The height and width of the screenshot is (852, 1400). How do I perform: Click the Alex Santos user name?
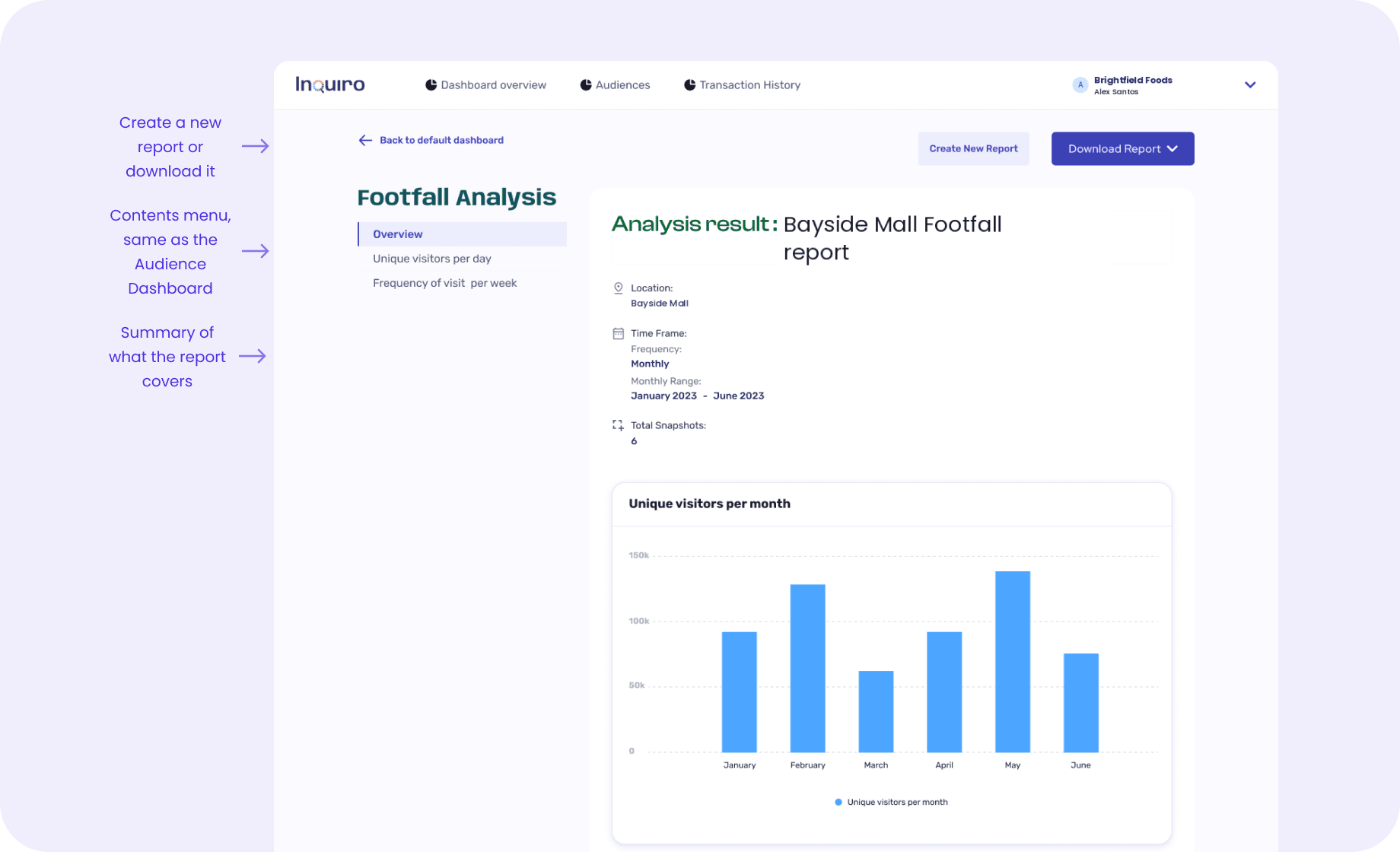click(1116, 92)
